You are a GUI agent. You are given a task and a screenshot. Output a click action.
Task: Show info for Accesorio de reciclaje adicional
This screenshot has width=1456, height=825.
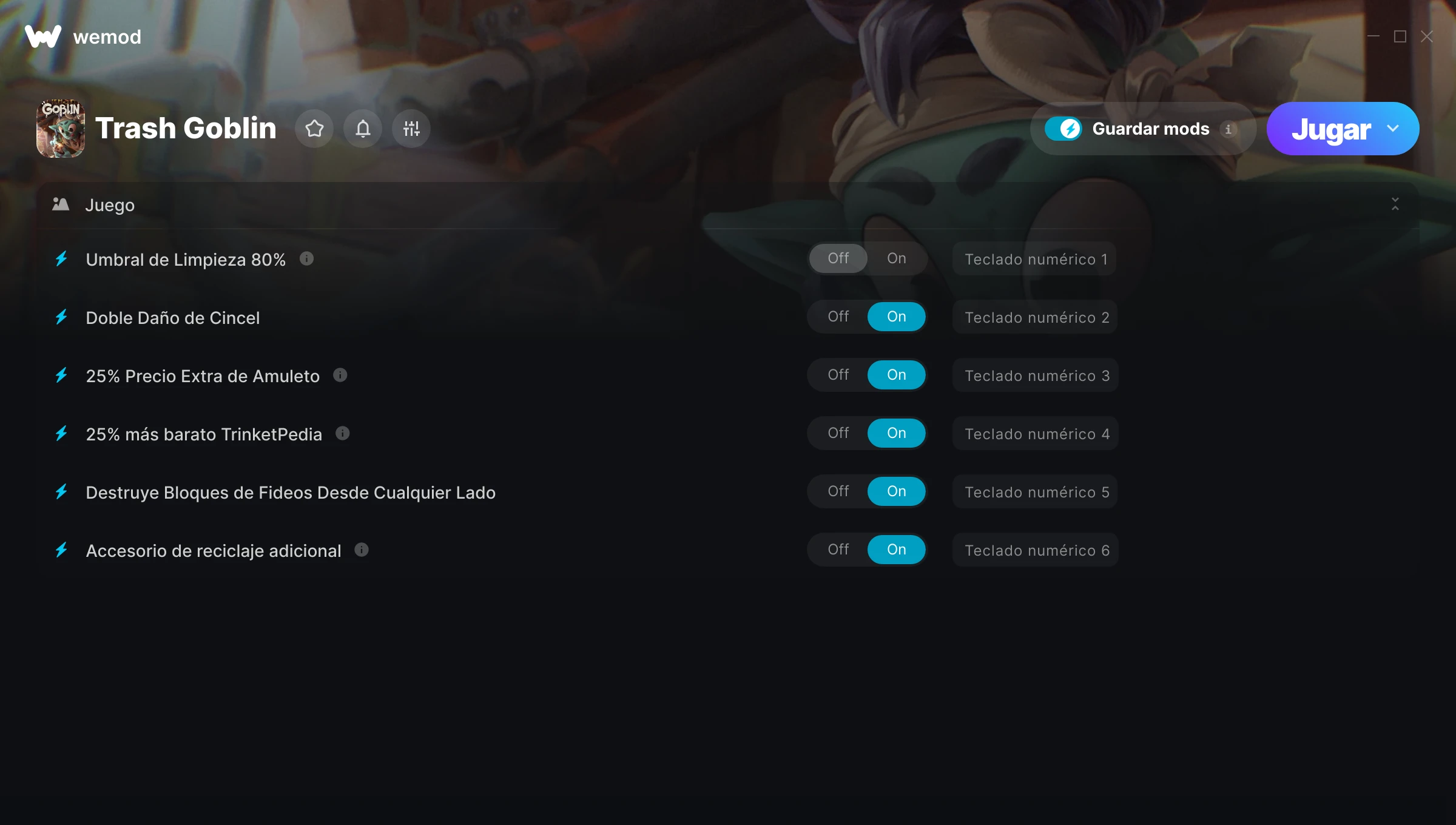362,550
